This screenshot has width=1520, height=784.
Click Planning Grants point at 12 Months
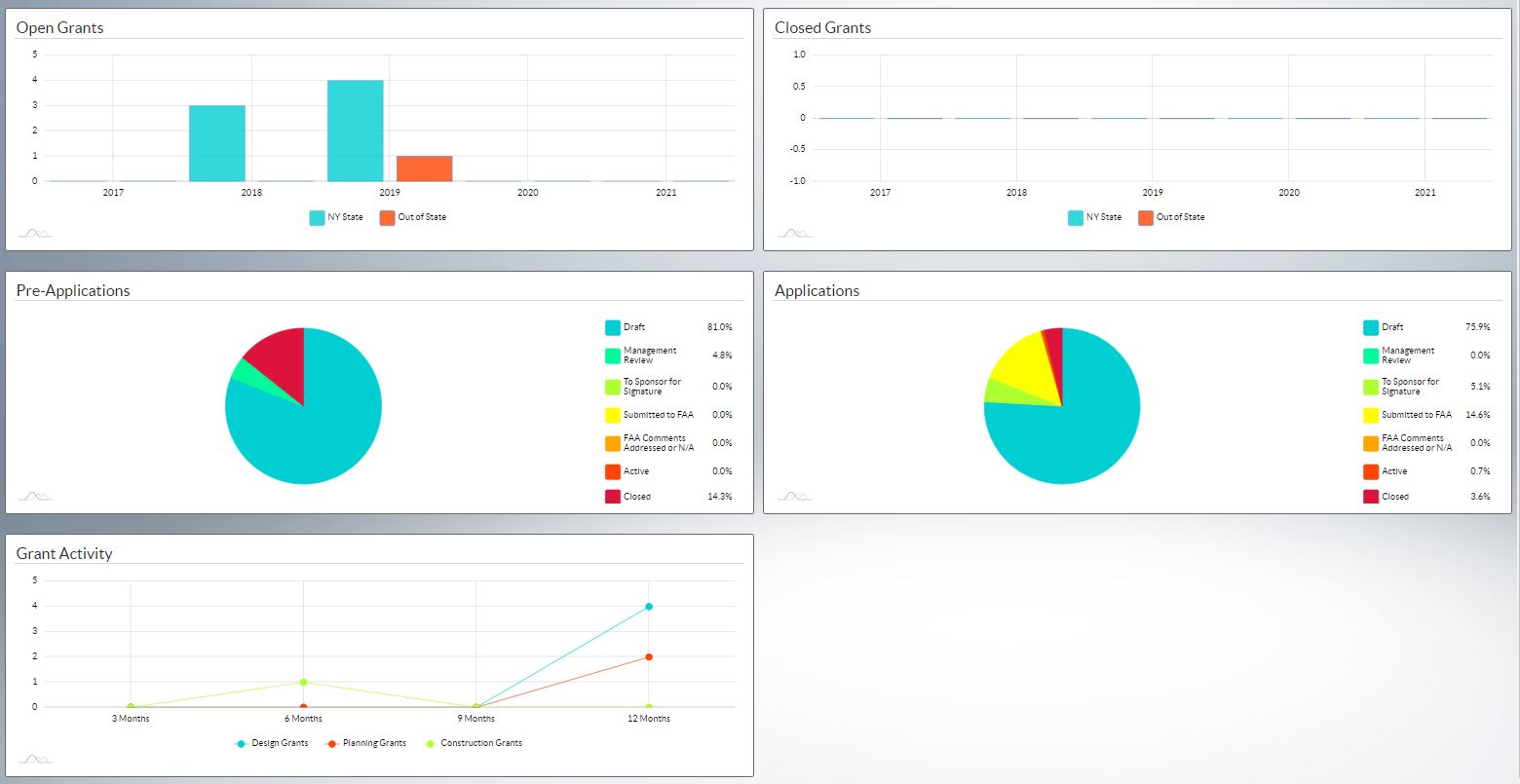coord(649,657)
